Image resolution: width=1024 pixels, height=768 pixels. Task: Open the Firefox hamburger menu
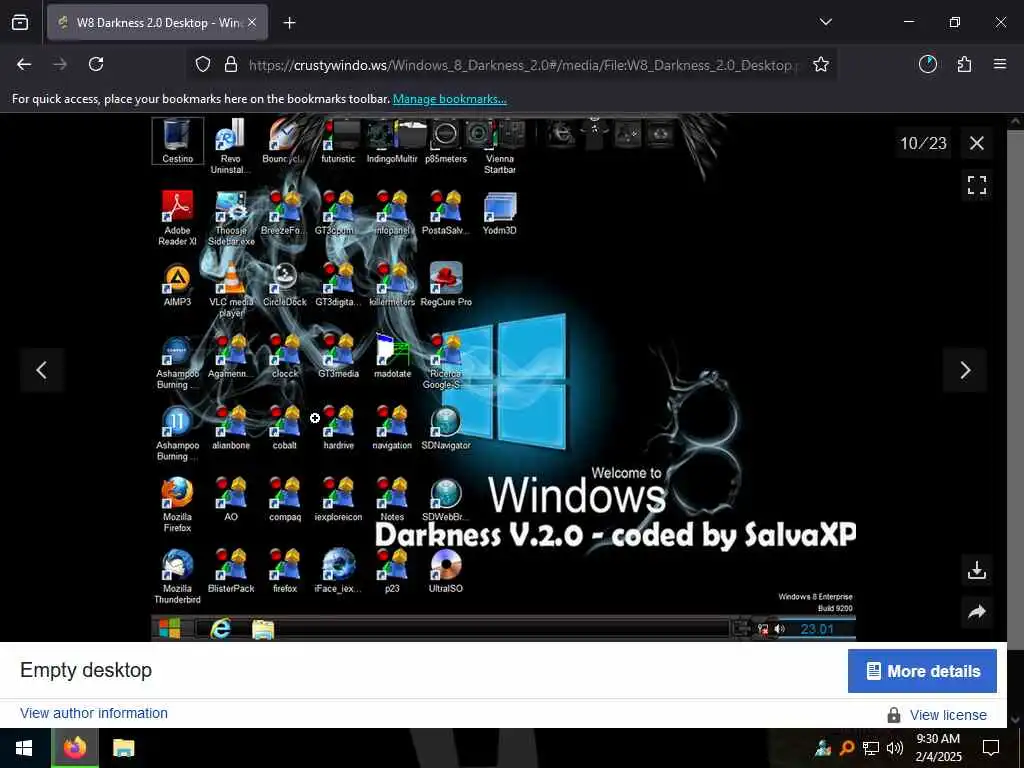[1000, 64]
